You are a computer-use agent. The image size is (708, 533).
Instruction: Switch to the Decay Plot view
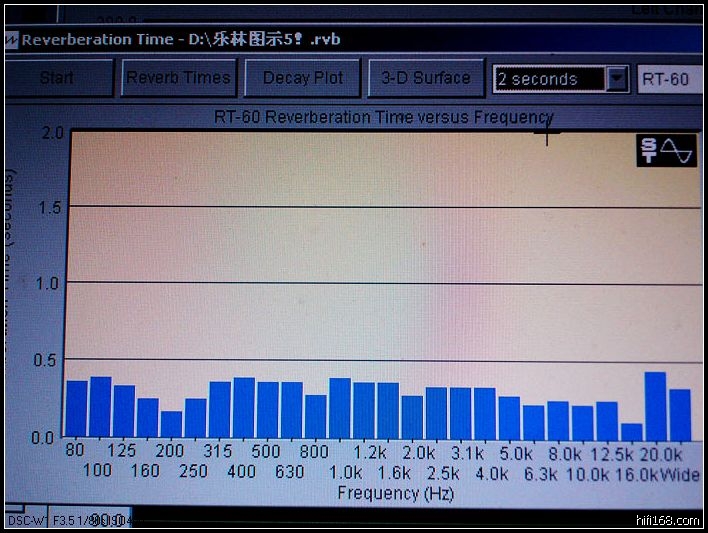click(302, 78)
